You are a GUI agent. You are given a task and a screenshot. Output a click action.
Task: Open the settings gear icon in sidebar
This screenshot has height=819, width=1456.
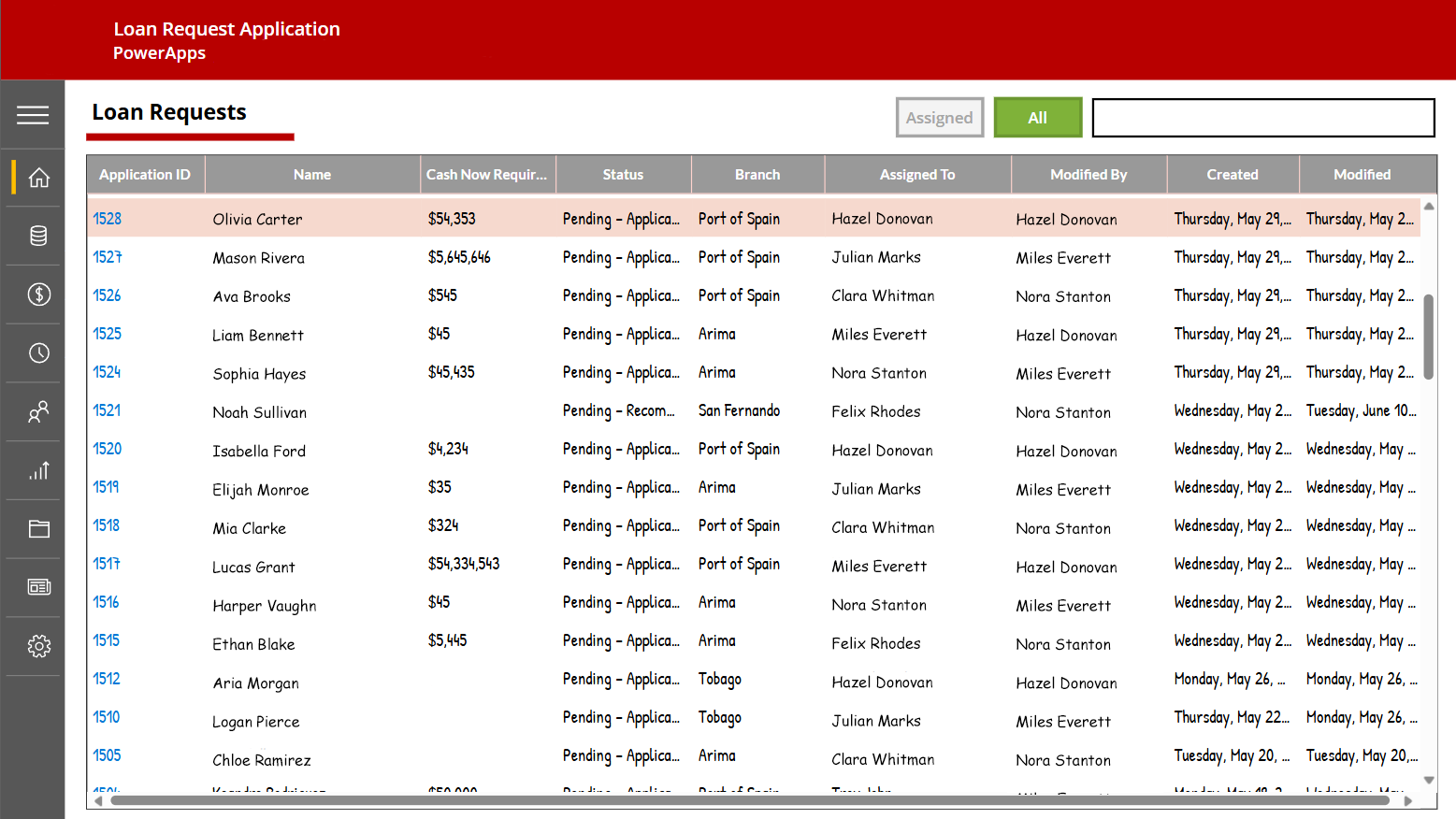click(38, 646)
